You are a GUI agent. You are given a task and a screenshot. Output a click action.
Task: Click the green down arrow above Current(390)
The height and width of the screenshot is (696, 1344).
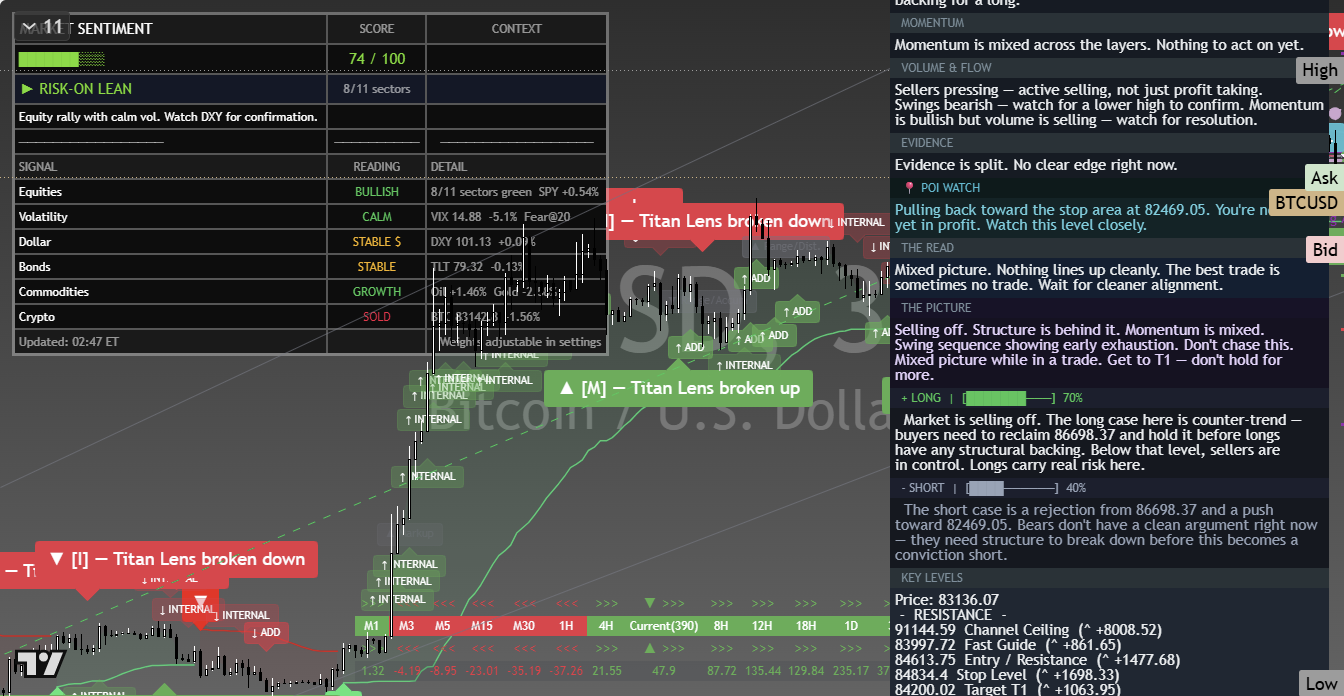point(651,603)
